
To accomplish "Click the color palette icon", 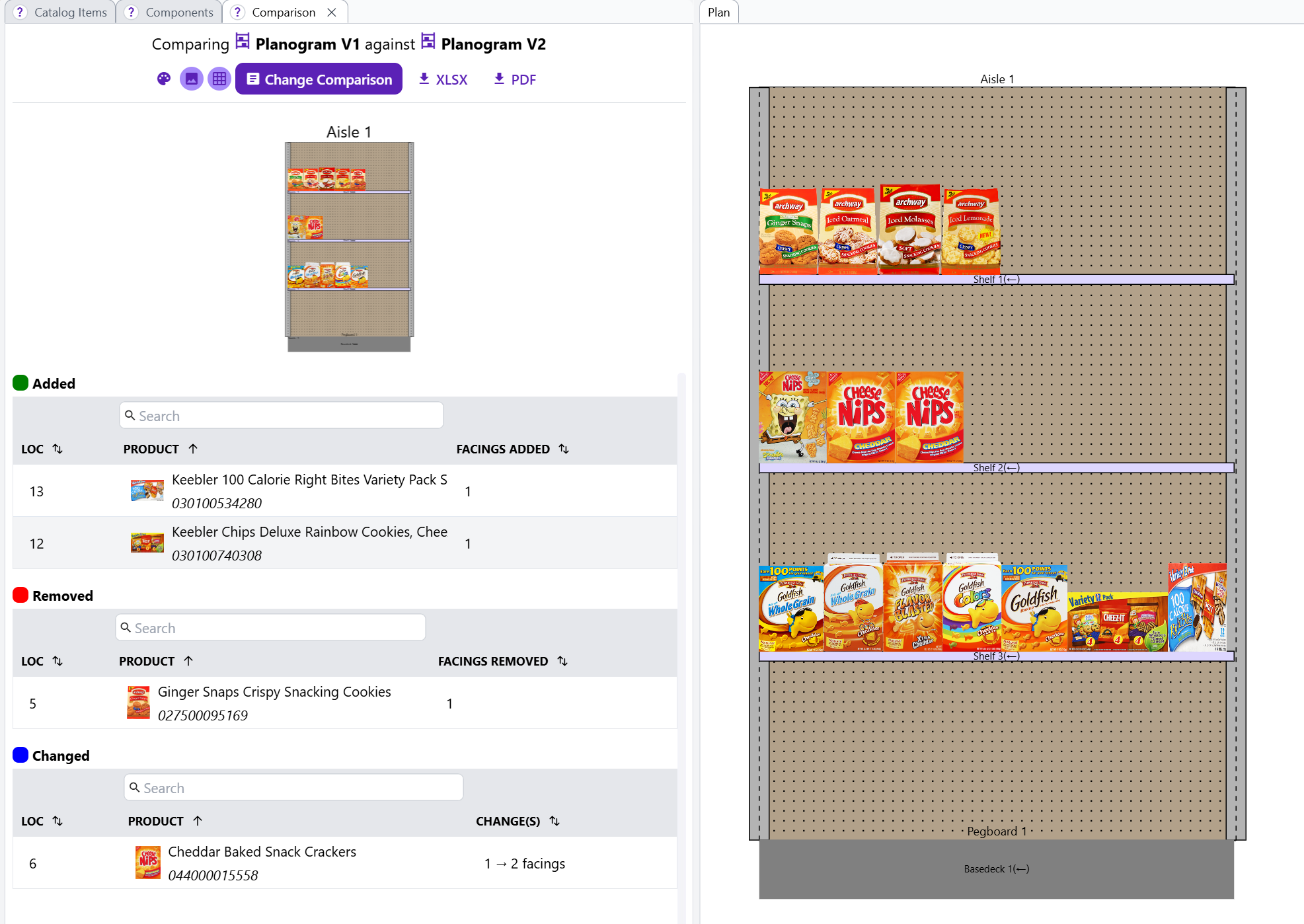I will click(163, 79).
